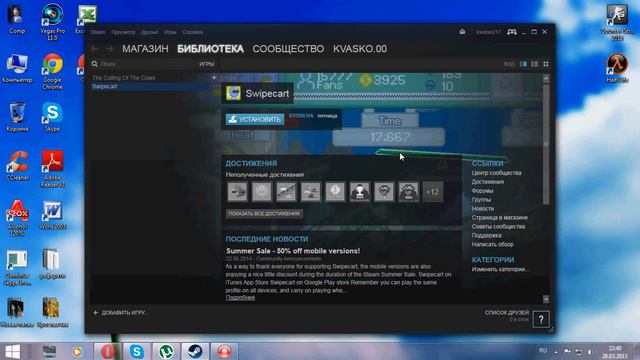Click the RU language indicator in the tray
The width and height of the screenshot is (640, 360).
pos(543,351)
